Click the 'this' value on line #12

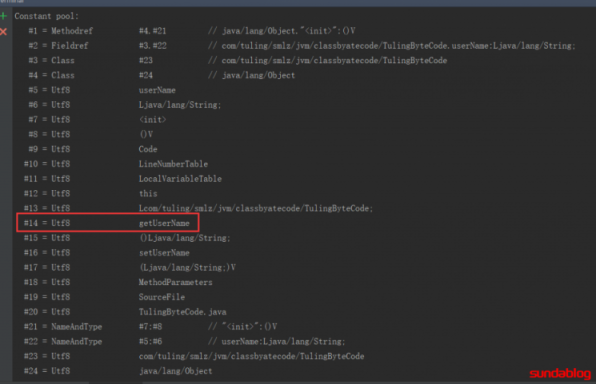(148, 194)
